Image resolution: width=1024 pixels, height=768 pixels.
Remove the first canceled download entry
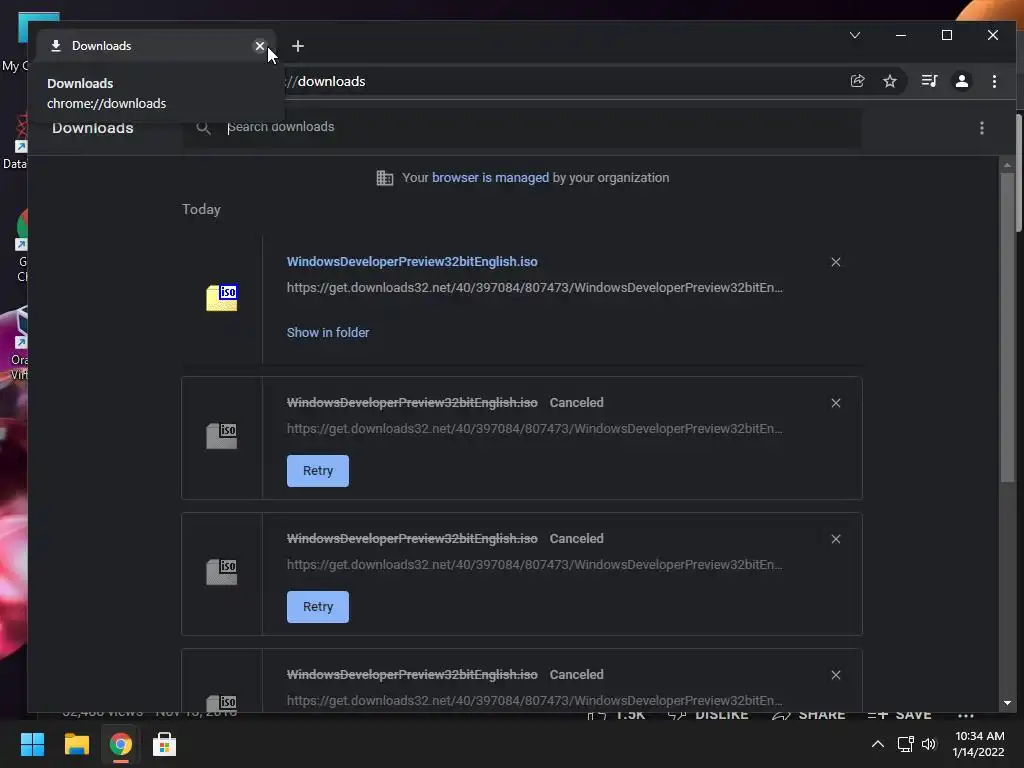pos(835,403)
